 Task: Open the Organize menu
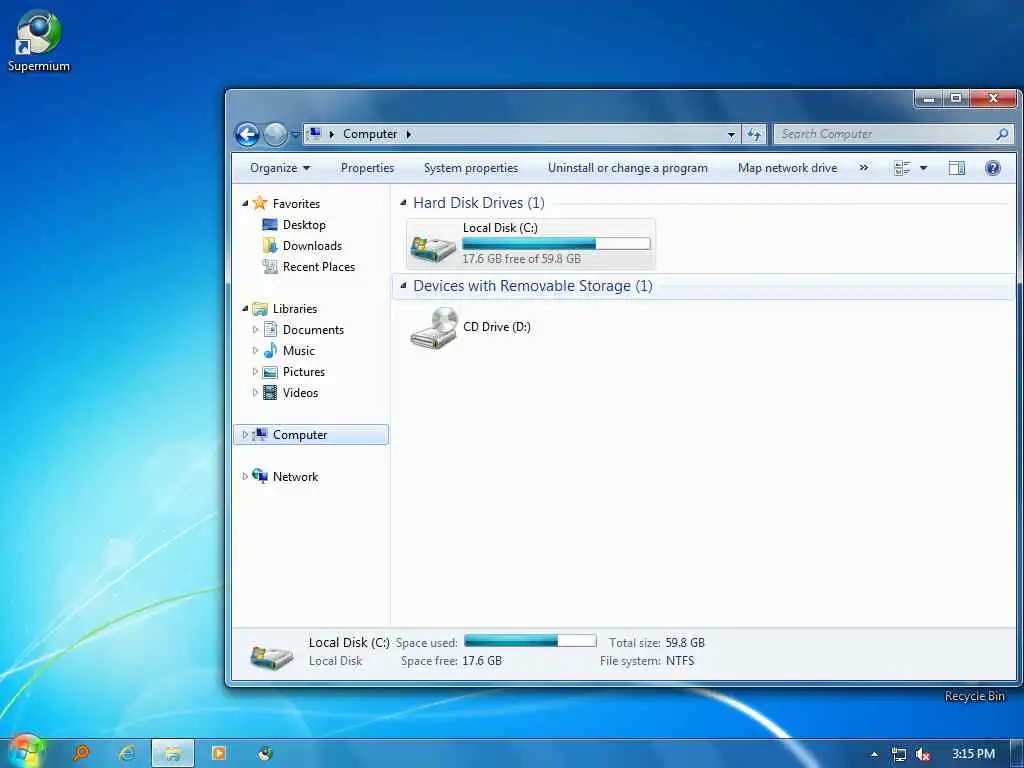(x=280, y=168)
